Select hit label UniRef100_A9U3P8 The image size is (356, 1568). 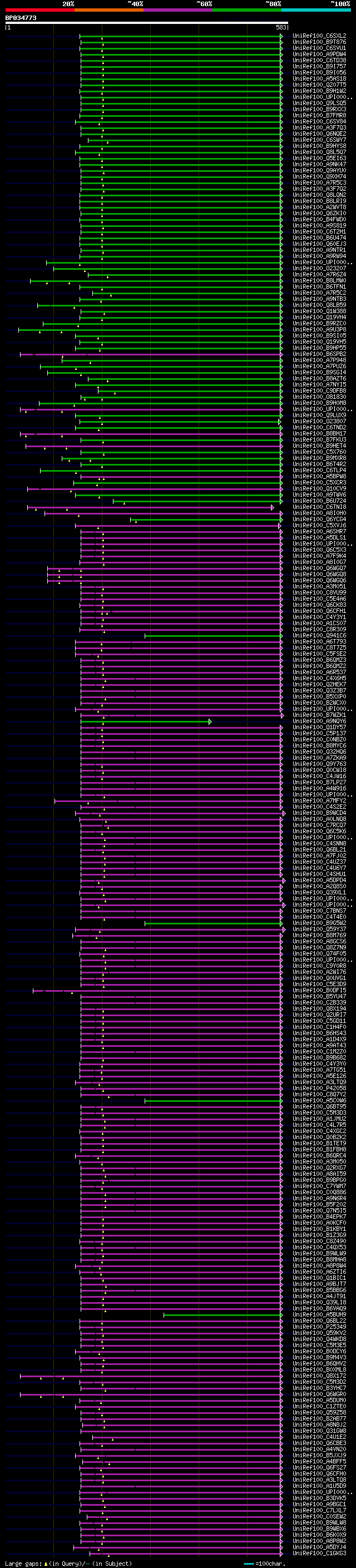coord(319,329)
